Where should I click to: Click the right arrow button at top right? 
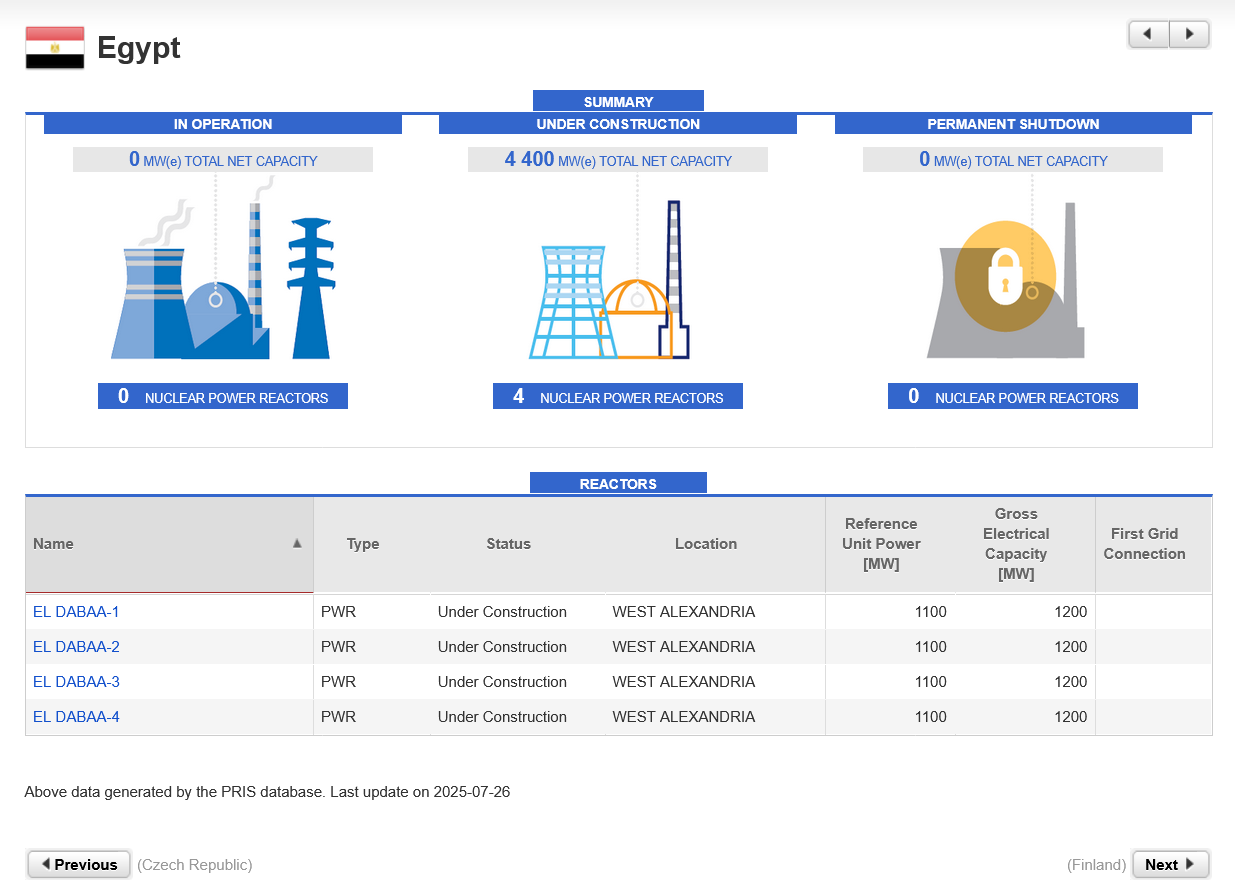[1189, 34]
